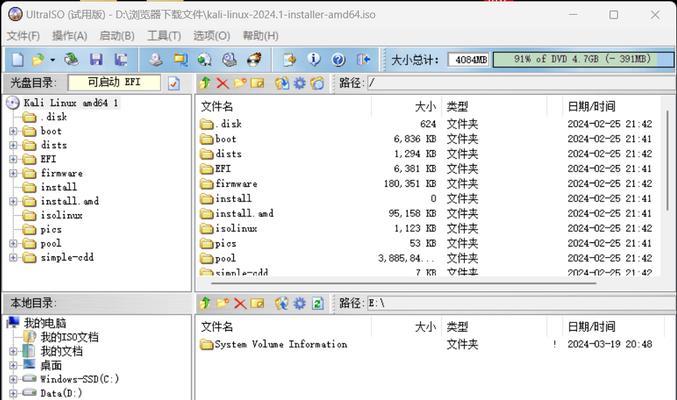Click the Save As icon
Image resolution: width=677 pixels, height=400 pixels.
click(x=120, y=59)
